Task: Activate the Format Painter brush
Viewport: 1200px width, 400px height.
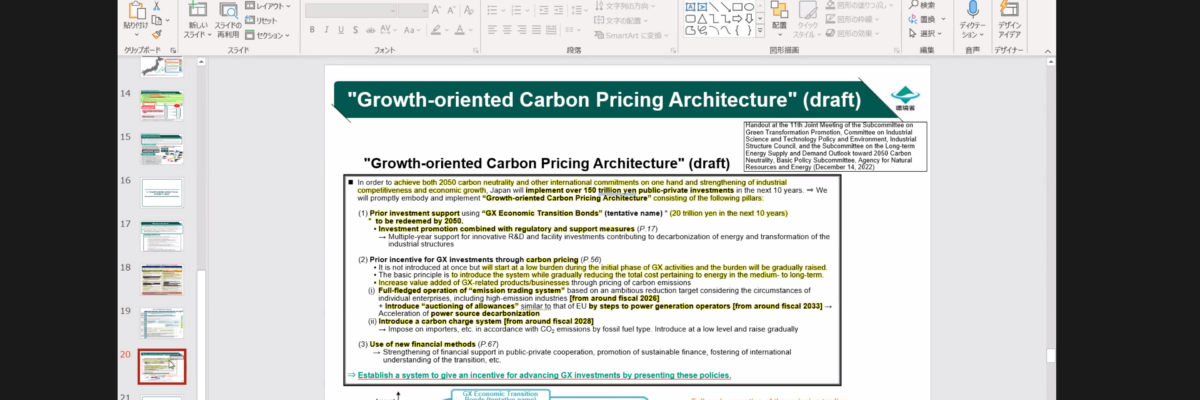Action: (156, 34)
